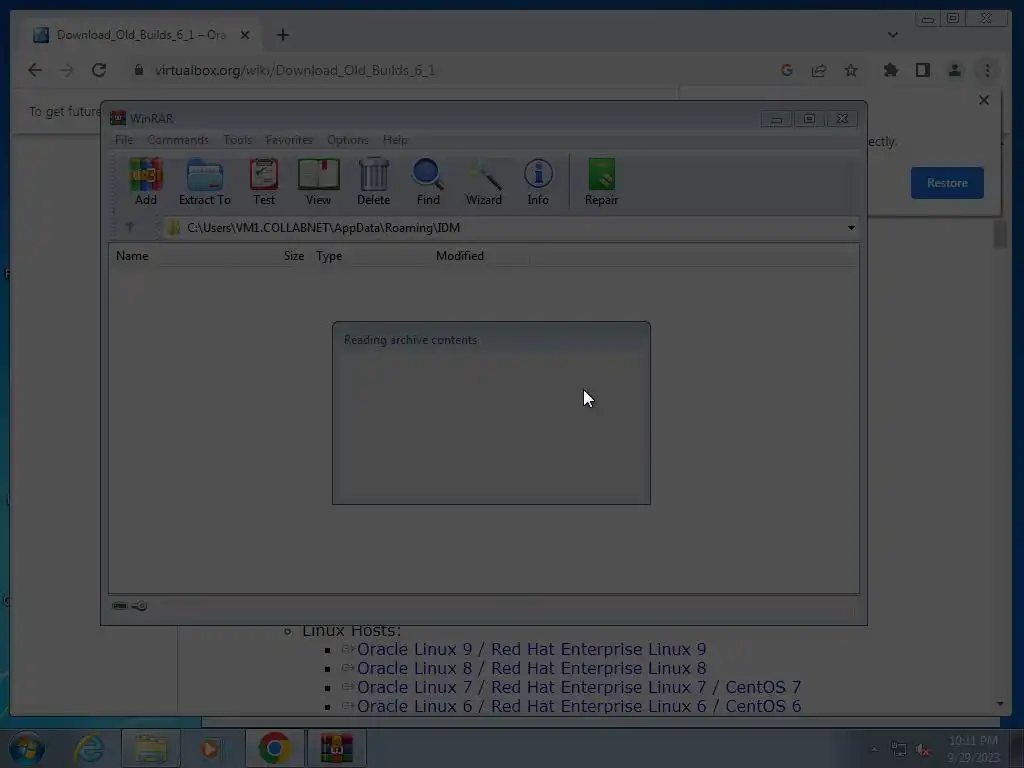Open the Commands menu

[178, 140]
